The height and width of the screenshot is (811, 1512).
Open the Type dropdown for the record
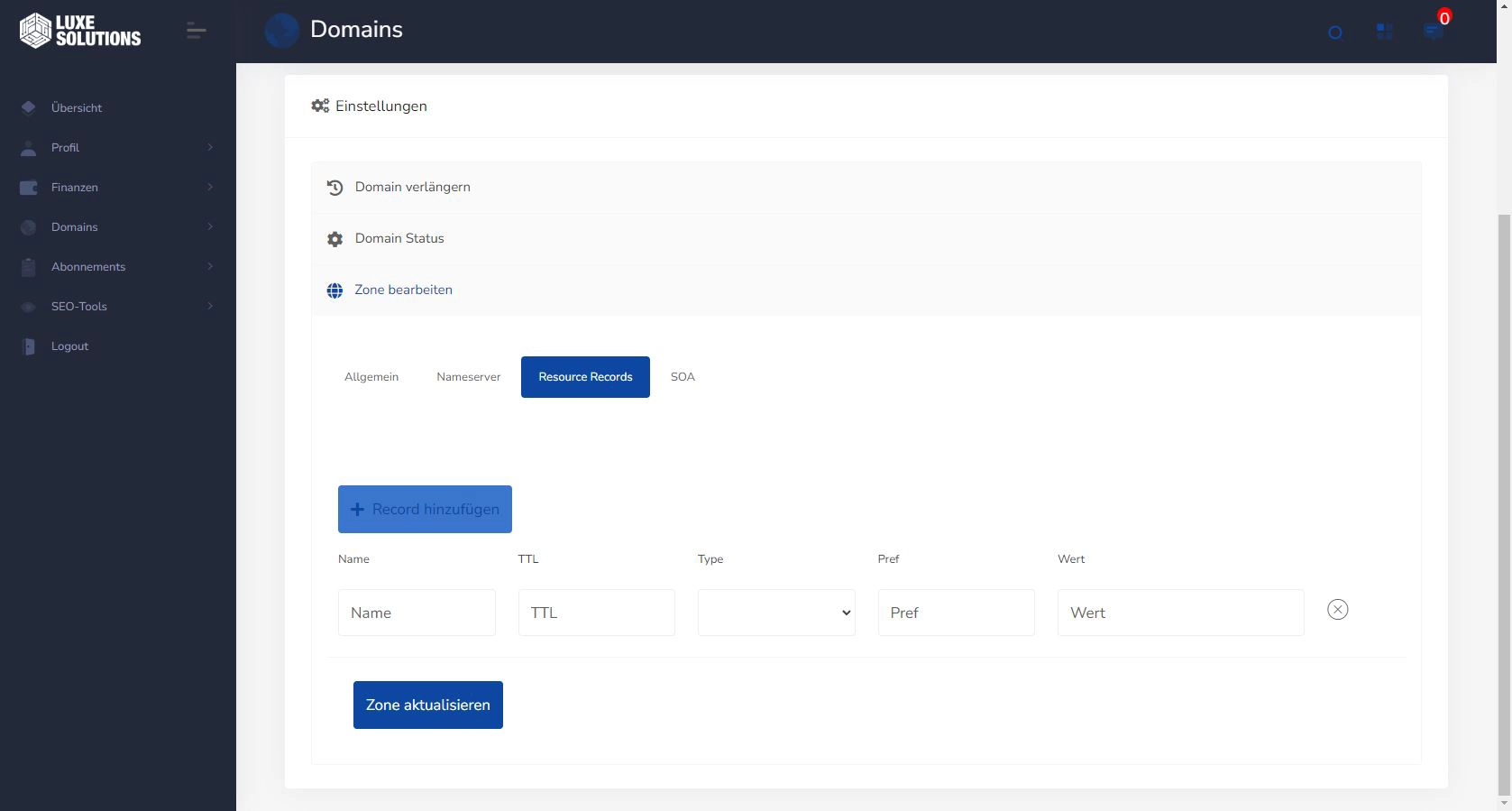click(x=776, y=613)
